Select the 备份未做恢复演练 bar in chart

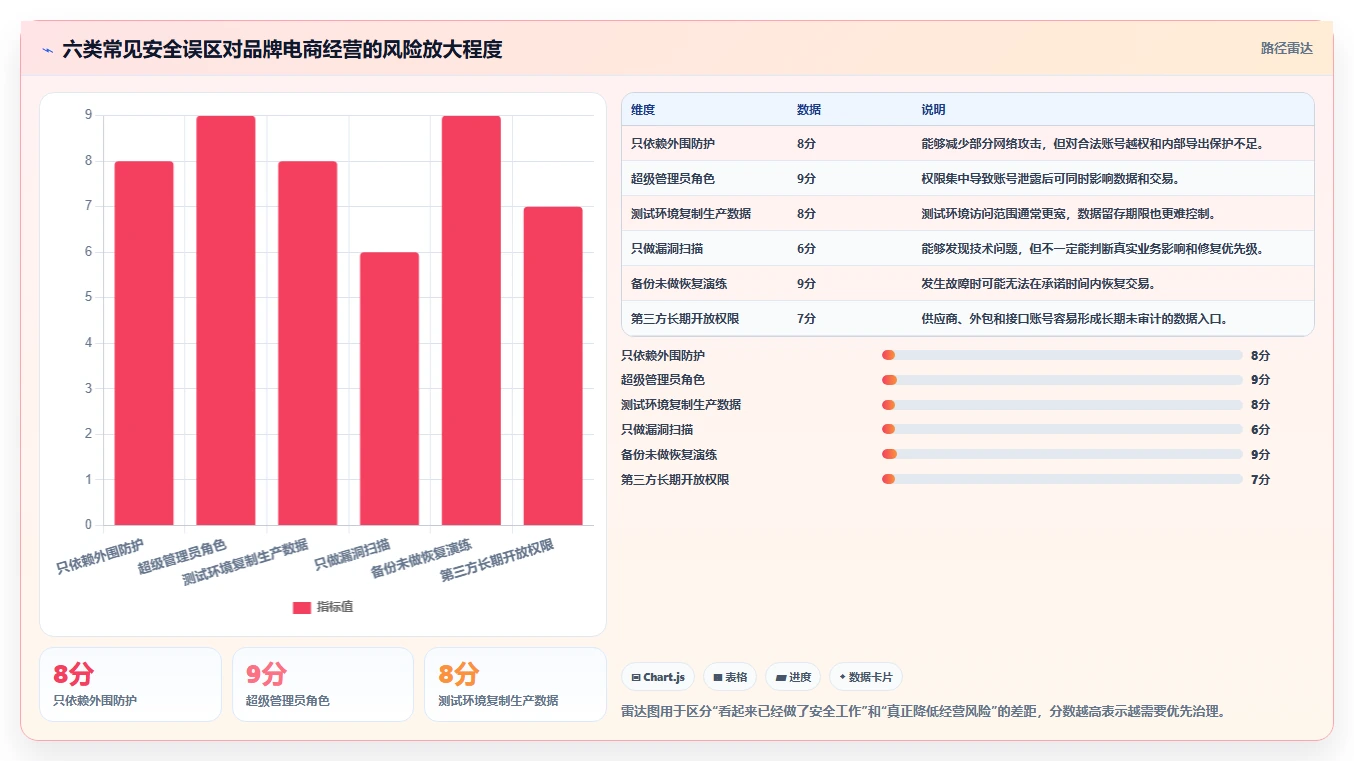pyautogui.click(x=471, y=320)
